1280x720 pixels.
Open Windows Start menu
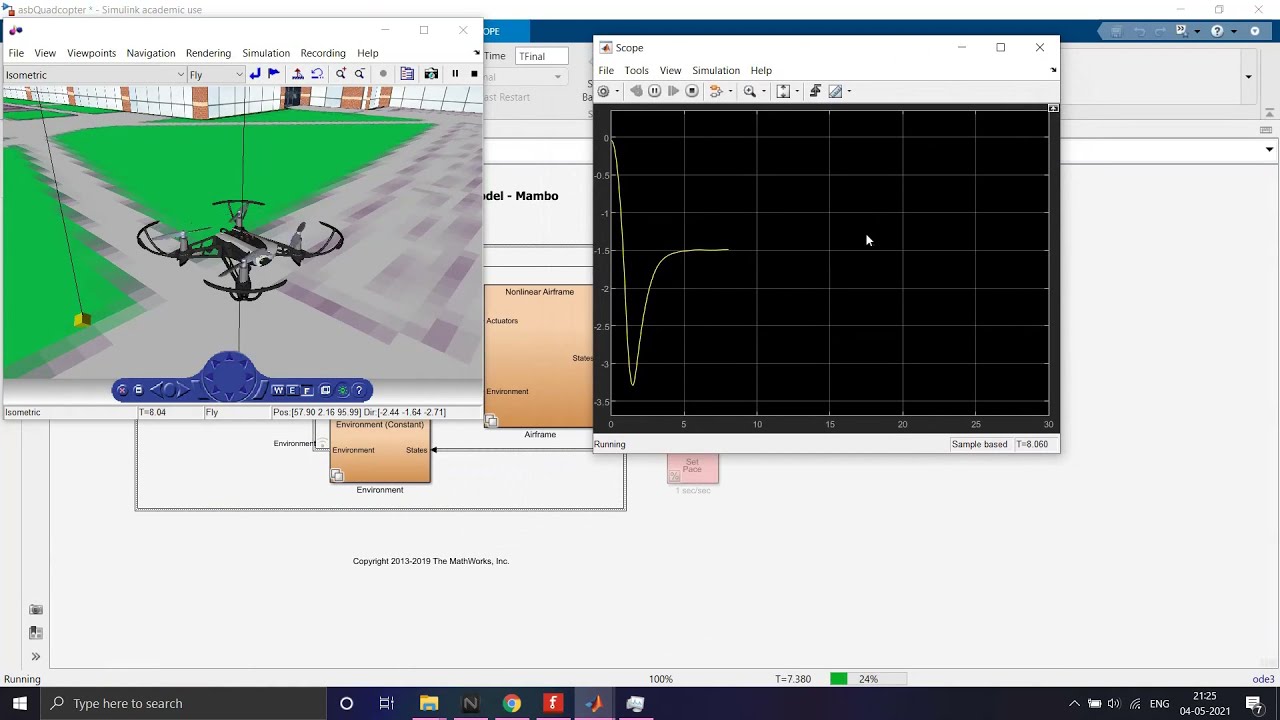pyautogui.click(x=20, y=703)
